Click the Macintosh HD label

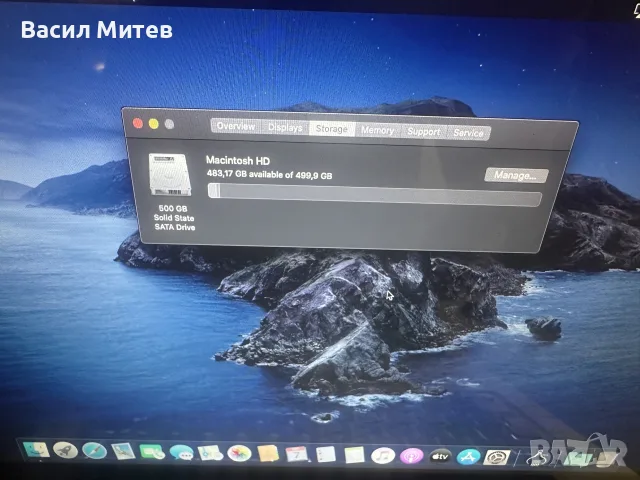(x=238, y=160)
